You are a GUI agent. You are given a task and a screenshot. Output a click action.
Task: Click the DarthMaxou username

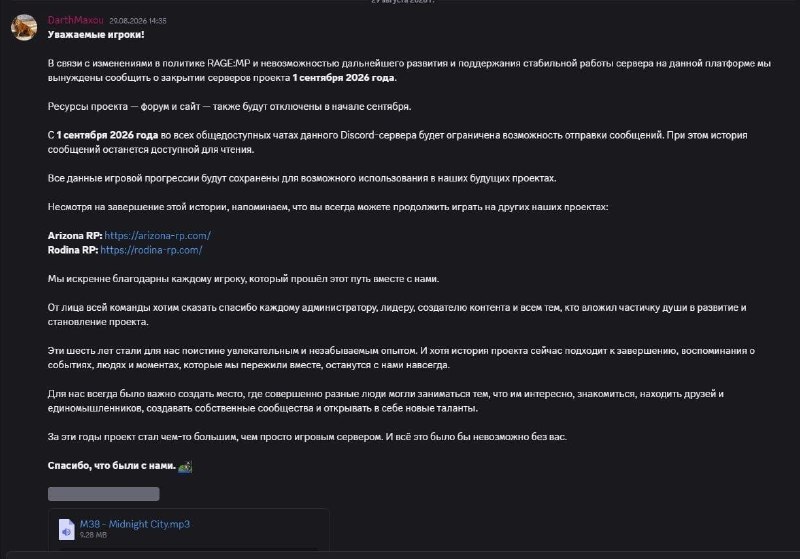[x=76, y=20]
